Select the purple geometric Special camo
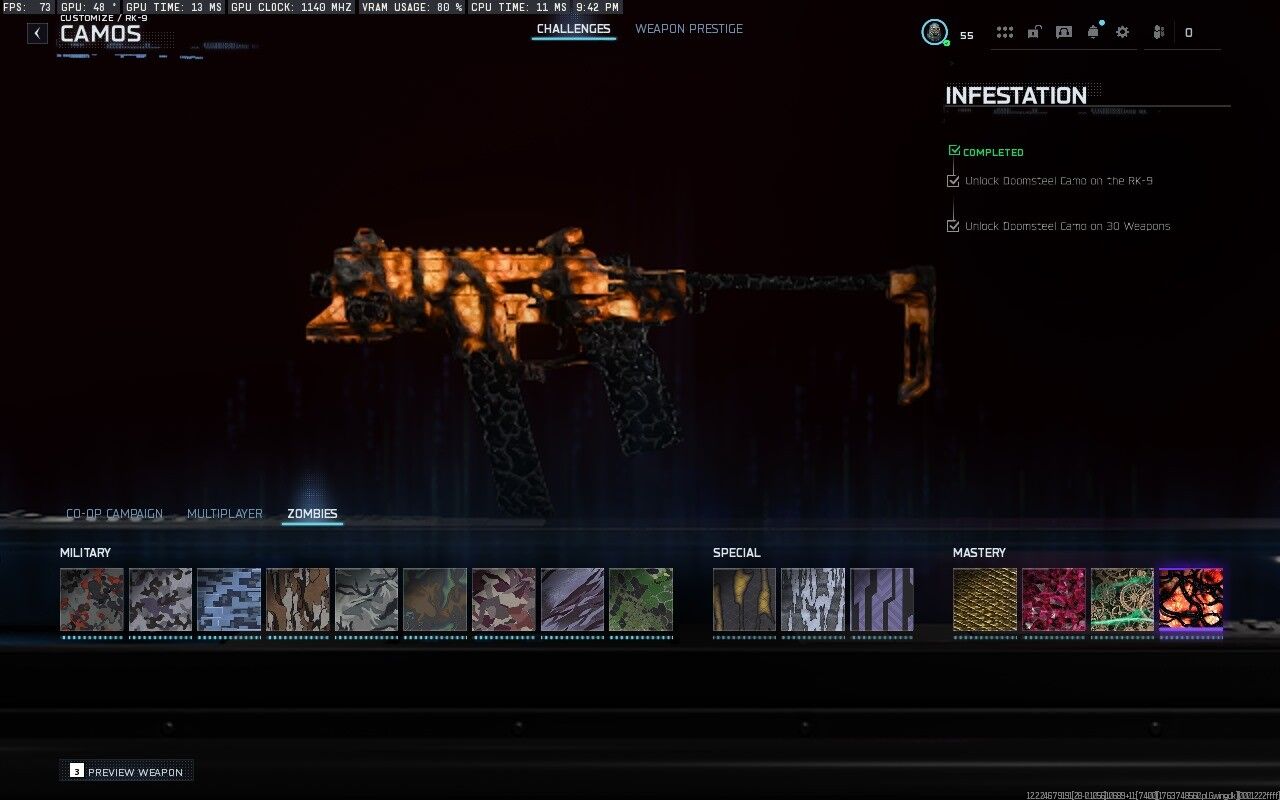The height and width of the screenshot is (800, 1280). [x=882, y=600]
